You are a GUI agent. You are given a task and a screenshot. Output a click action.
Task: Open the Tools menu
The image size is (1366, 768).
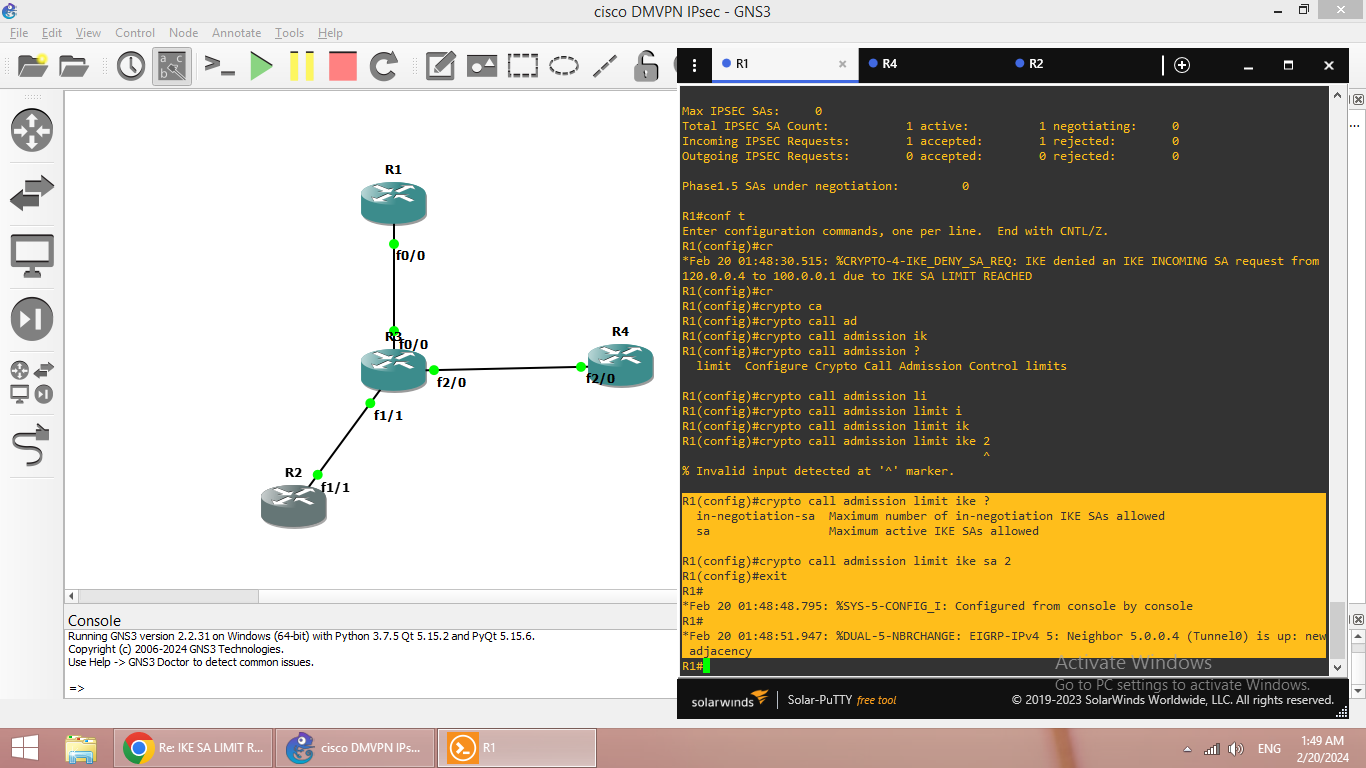[289, 33]
